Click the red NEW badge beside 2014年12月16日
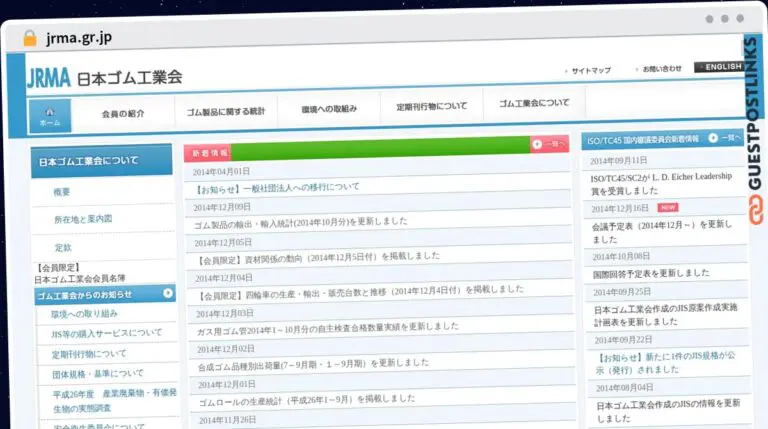The image size is (768, 429). 667,208
